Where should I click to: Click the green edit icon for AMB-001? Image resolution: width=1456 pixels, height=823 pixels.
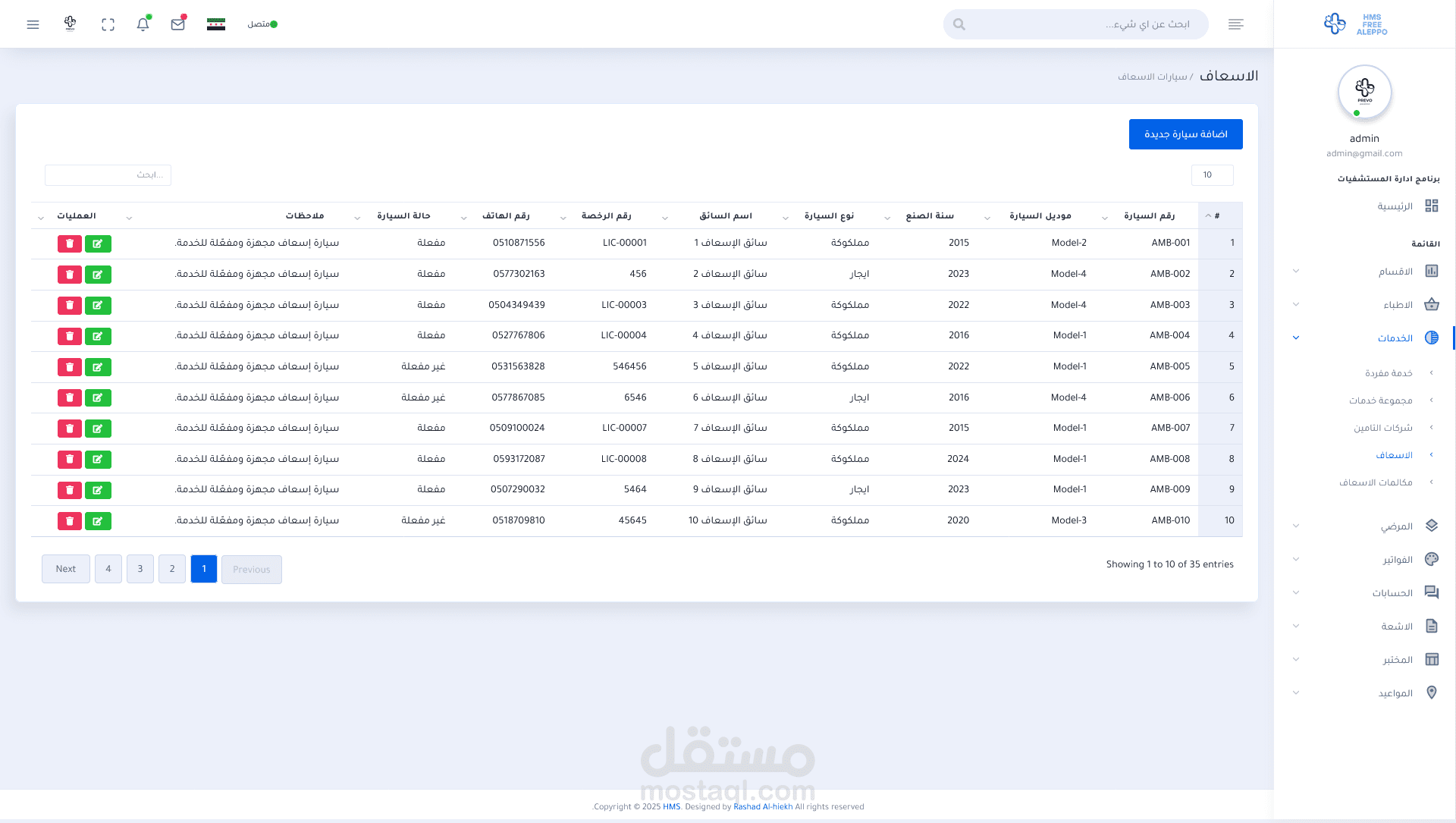pyautogui.click(x=98, y=243)
